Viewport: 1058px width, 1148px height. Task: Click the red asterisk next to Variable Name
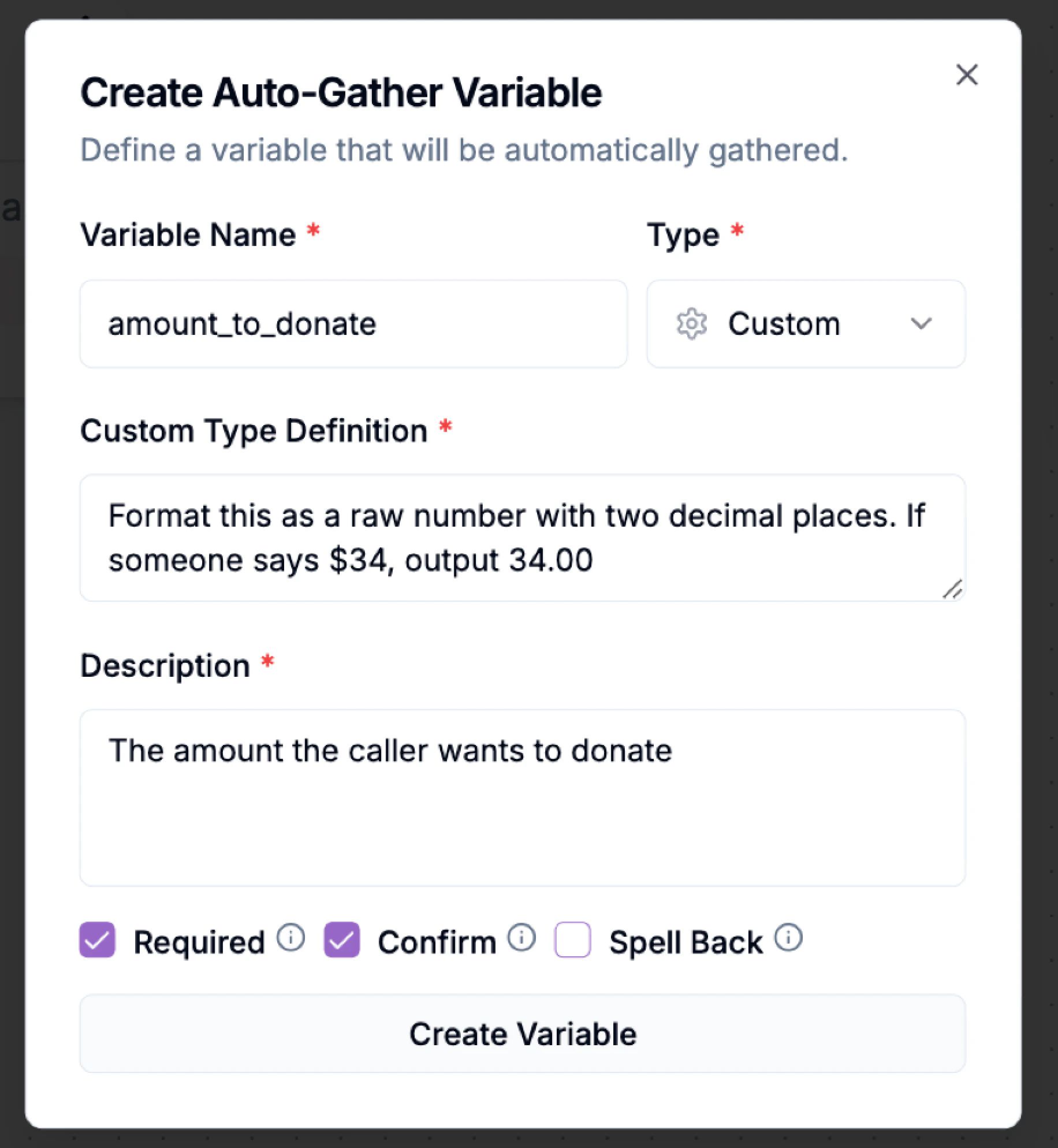click(x=312, y=231)
